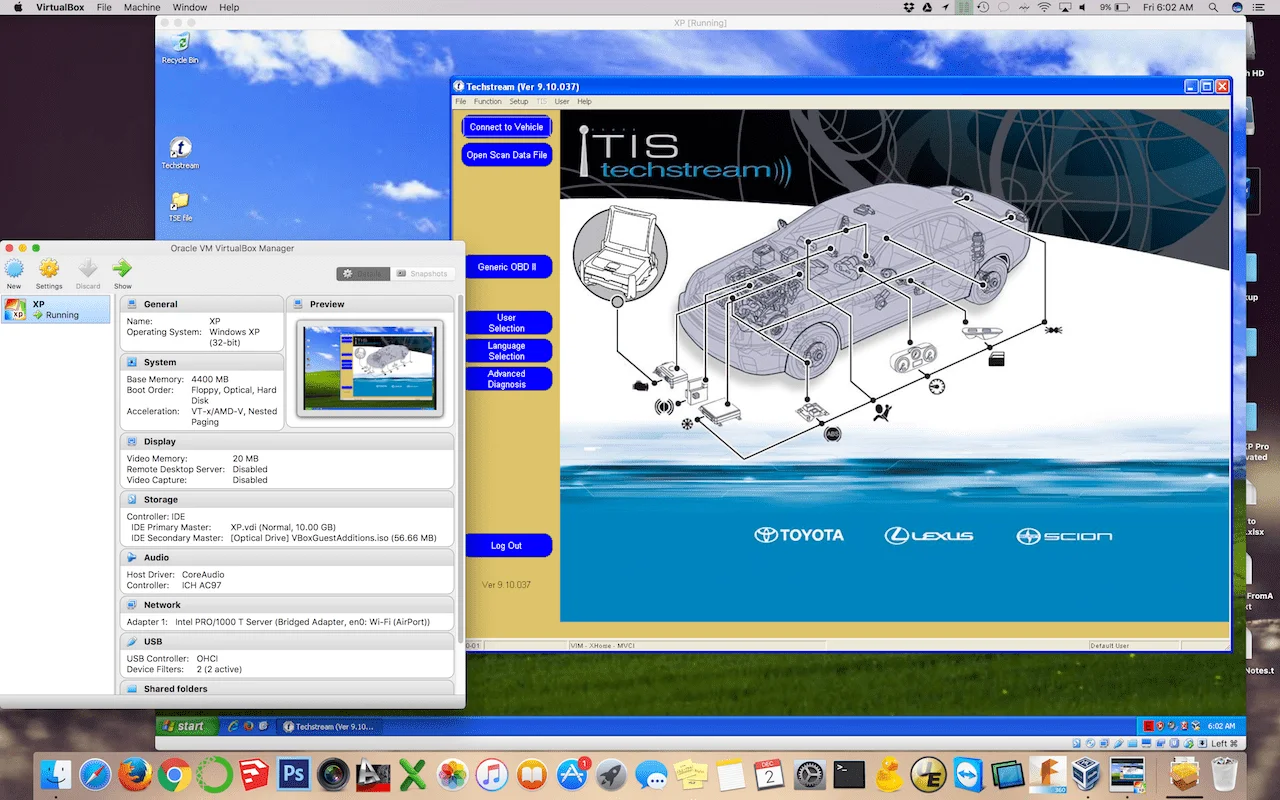Launch Photoshop from the dock

click(294, 774)
